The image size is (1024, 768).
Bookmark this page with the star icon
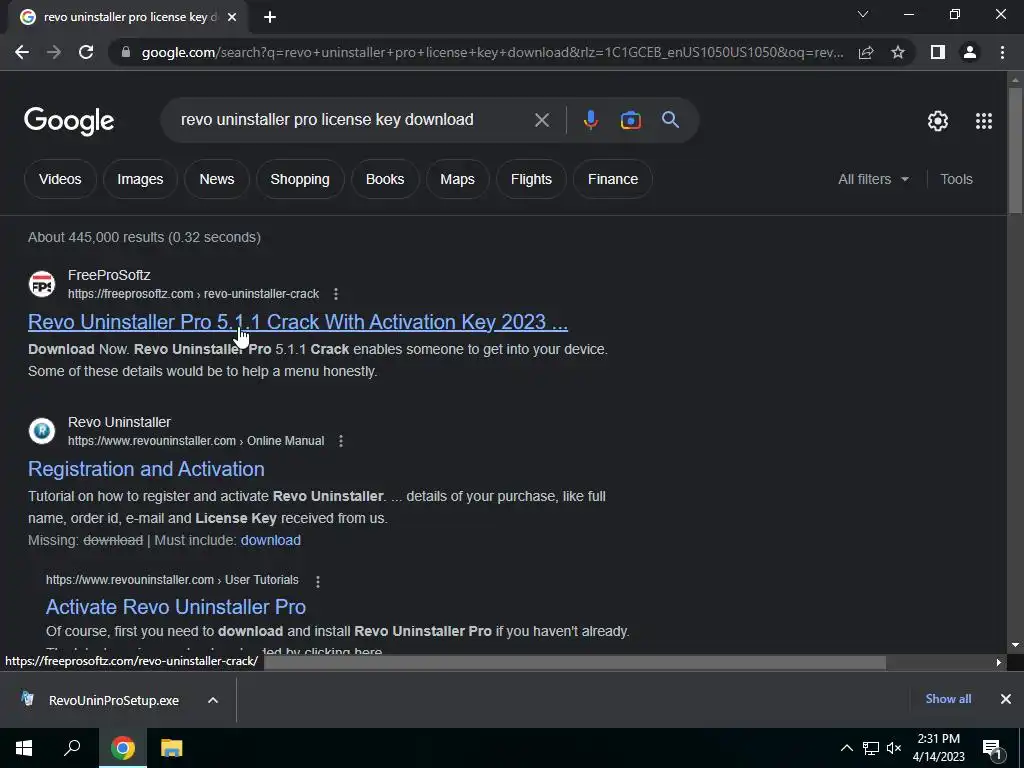898,52
